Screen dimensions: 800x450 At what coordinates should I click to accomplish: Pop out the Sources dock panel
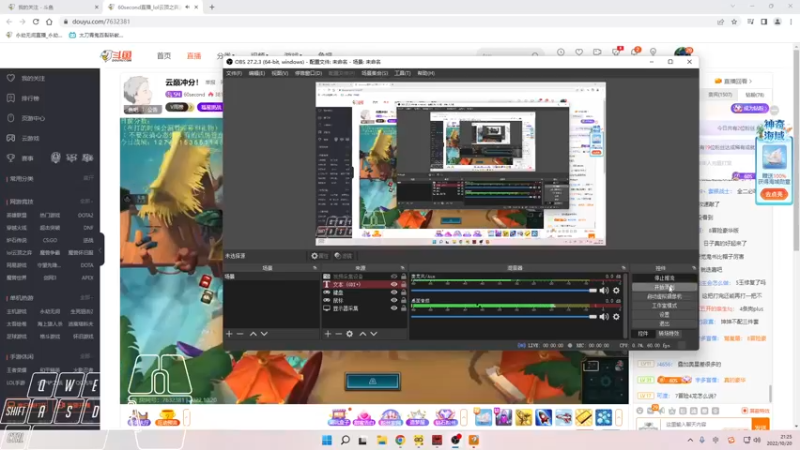[403, 268]
